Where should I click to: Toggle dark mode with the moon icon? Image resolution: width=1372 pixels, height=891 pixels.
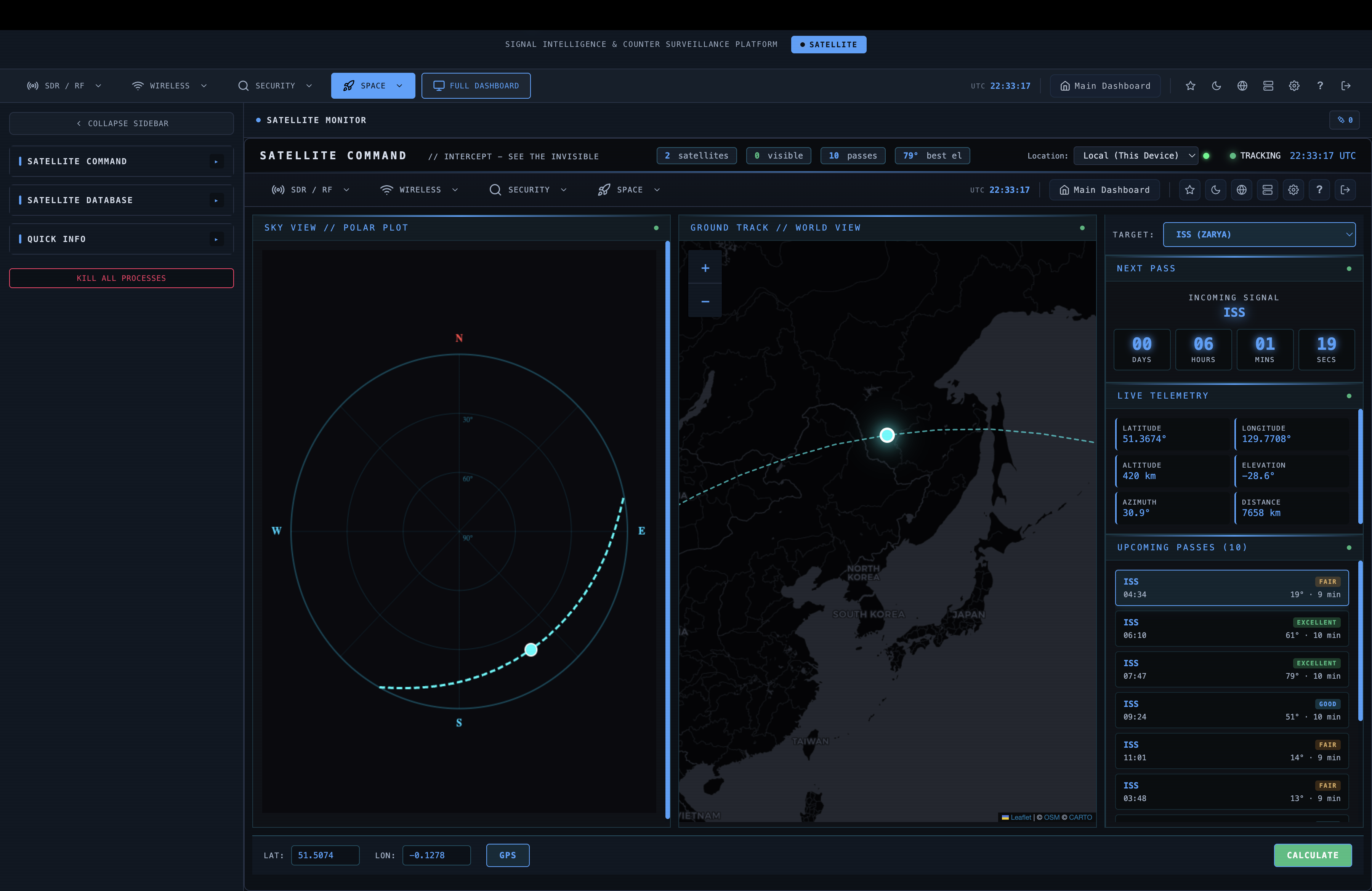[x=1217, y=85]
